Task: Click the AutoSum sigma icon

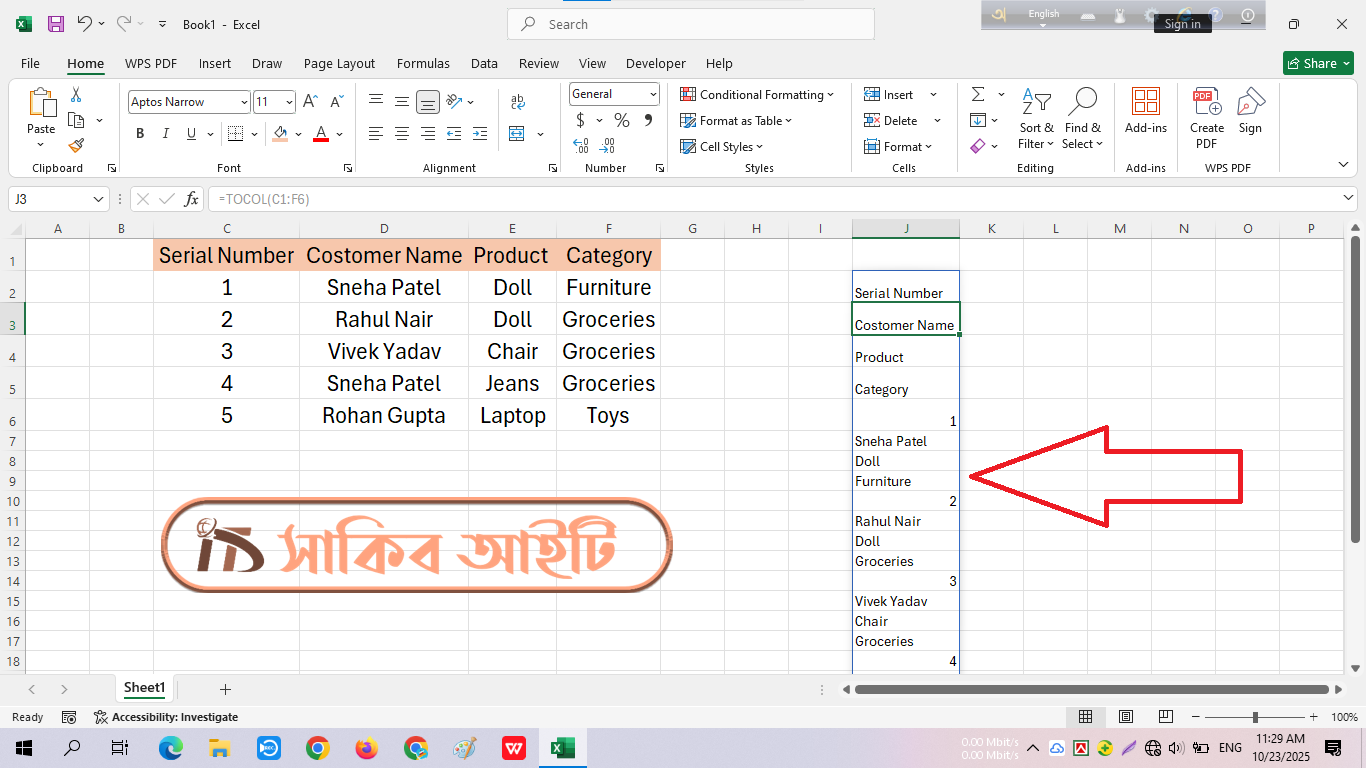Action: pyautogui.click(x=978, y=94)
